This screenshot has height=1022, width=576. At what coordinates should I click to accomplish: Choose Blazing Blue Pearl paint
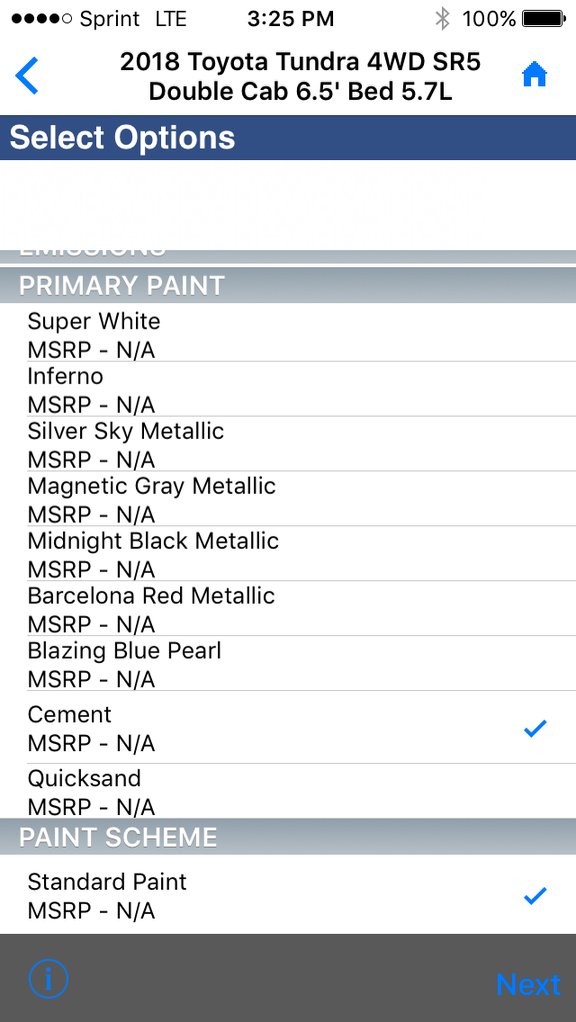(x=288, y=664)
